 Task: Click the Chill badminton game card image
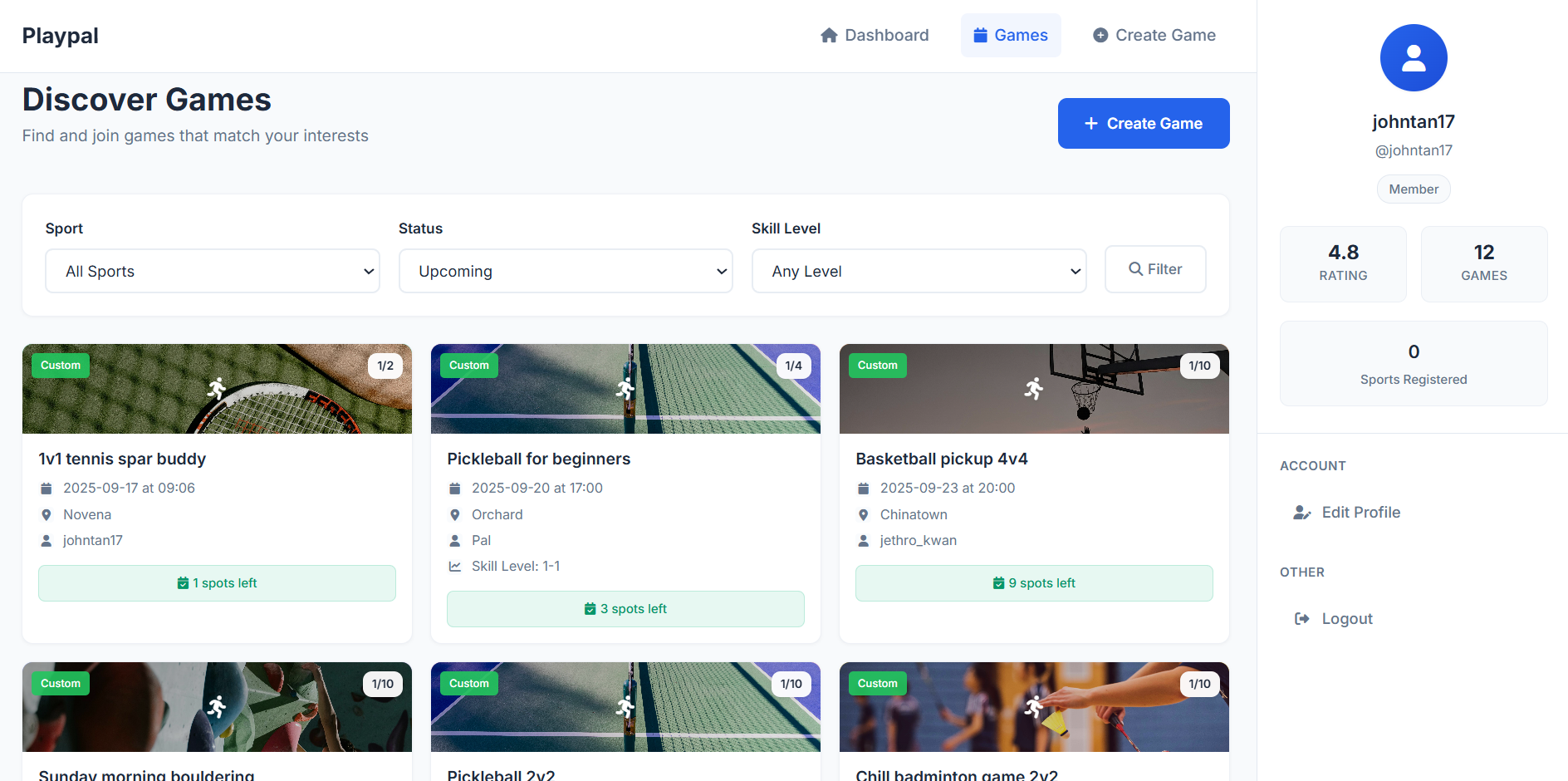[1034, 707]
